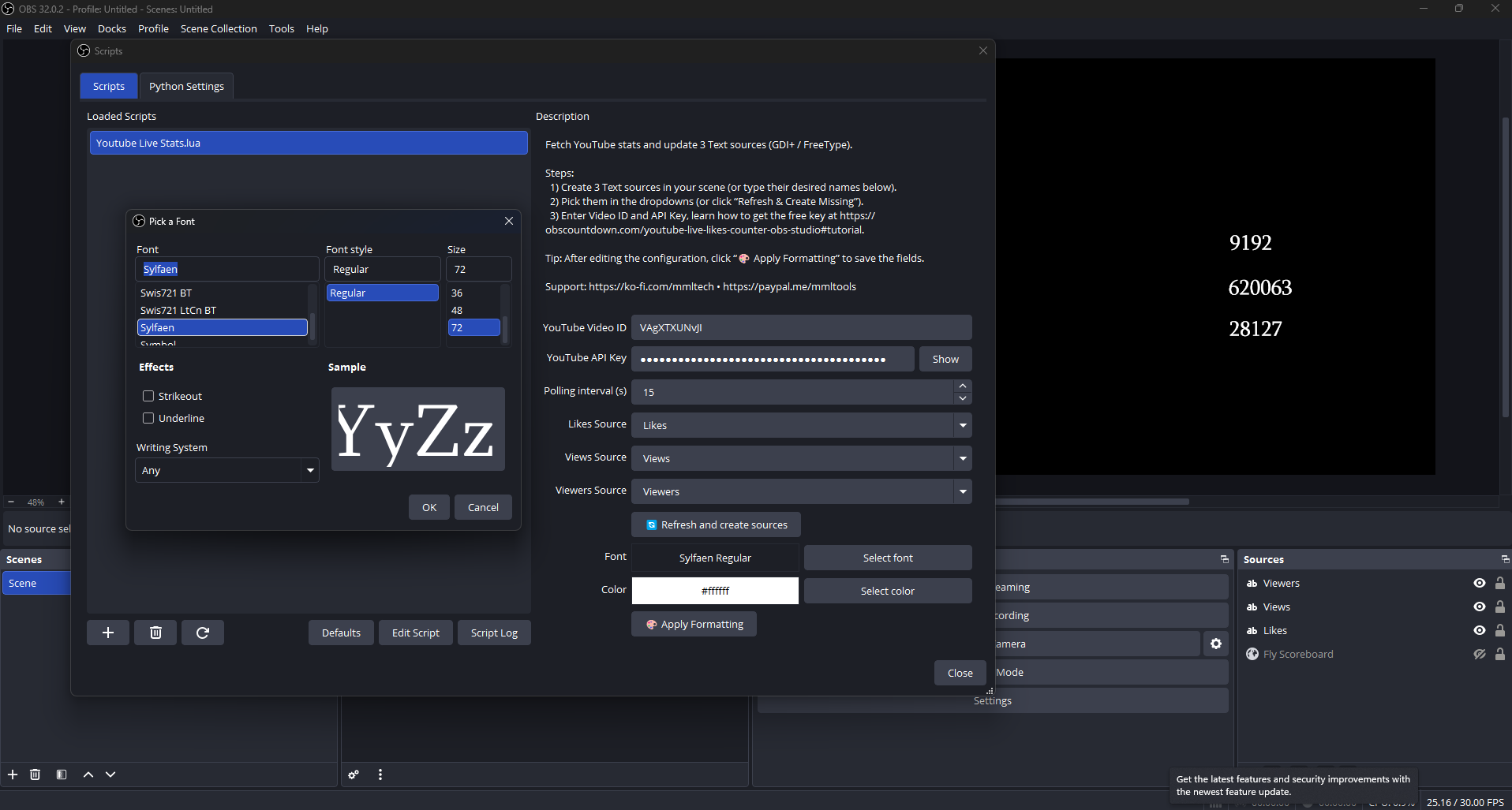
Task: Remove the selected script using trash icon
Action: coord(155,632)
